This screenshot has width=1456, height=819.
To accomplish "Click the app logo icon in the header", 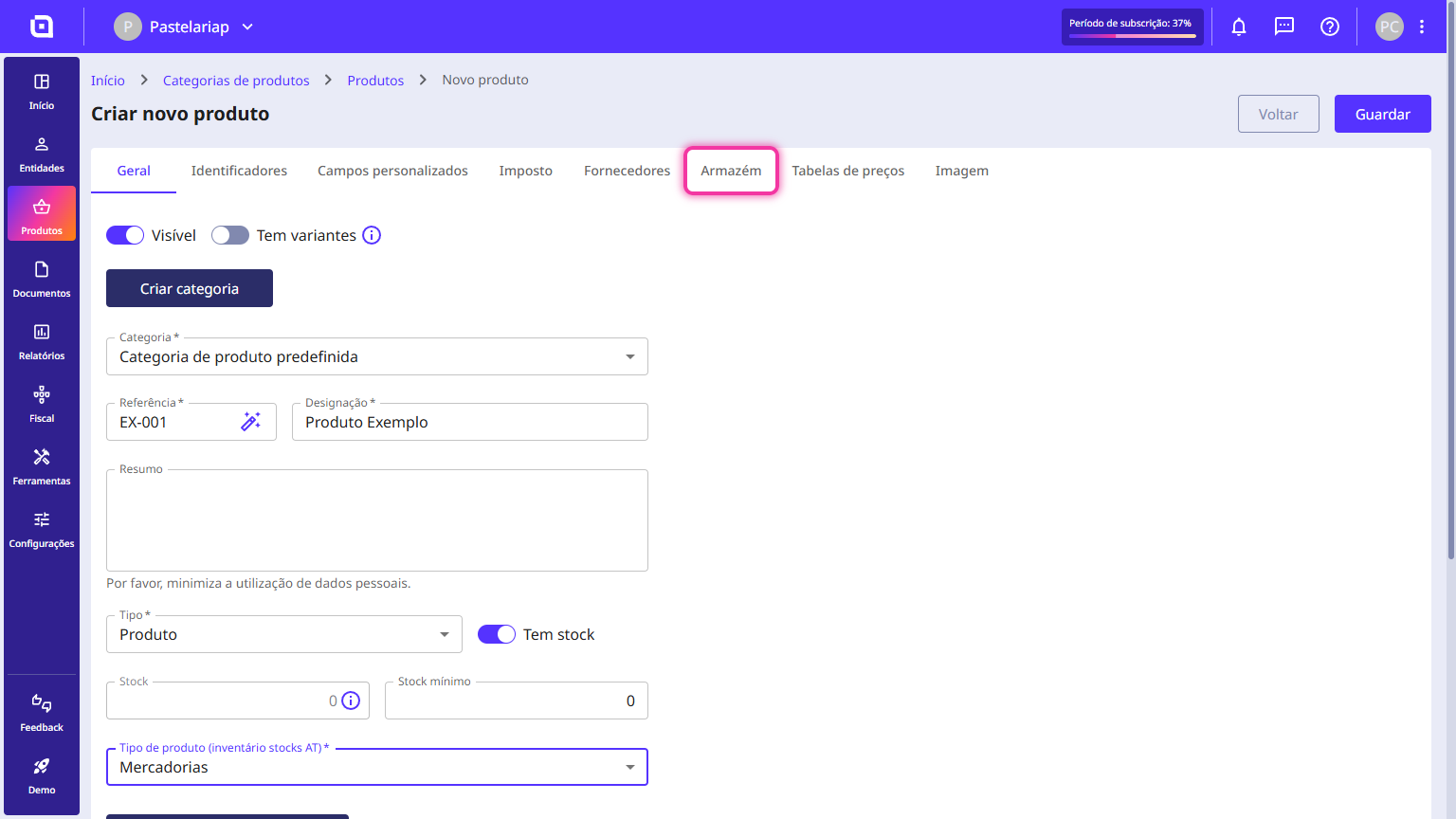I will point(42,27).
